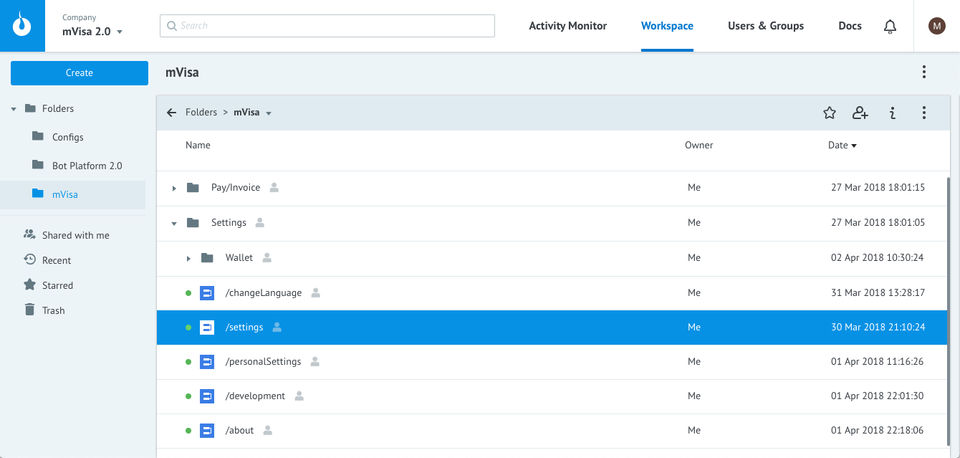This screenshot has height=458, width=960.
Task: Go to the Users & Groups tab
Action: pos(765,26)
